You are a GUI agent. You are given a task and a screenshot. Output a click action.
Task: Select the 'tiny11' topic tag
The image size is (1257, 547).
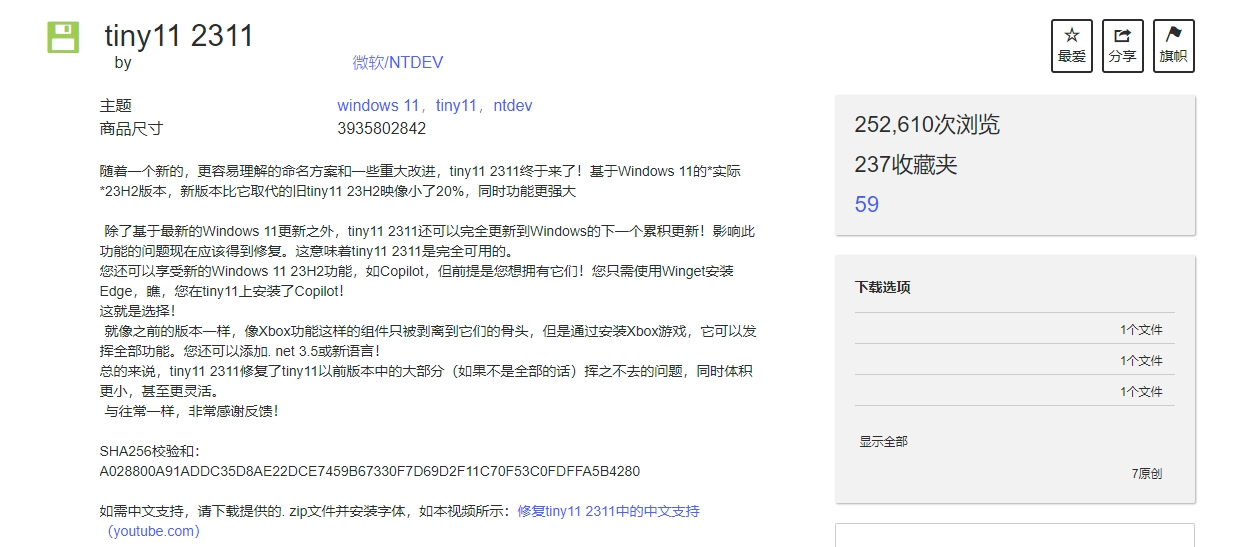456,105
